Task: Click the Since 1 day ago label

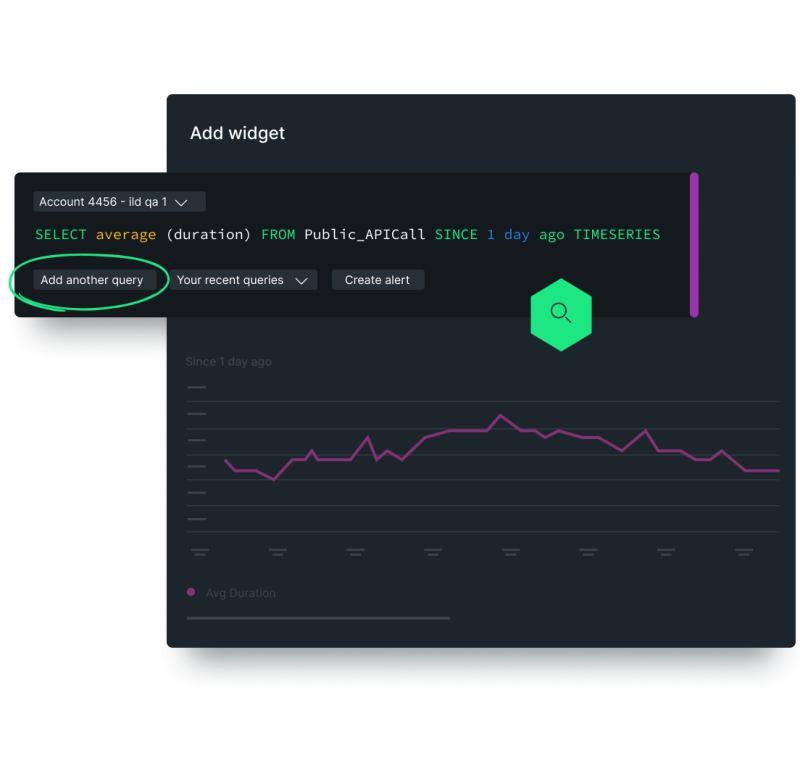Action: (228, 361)
